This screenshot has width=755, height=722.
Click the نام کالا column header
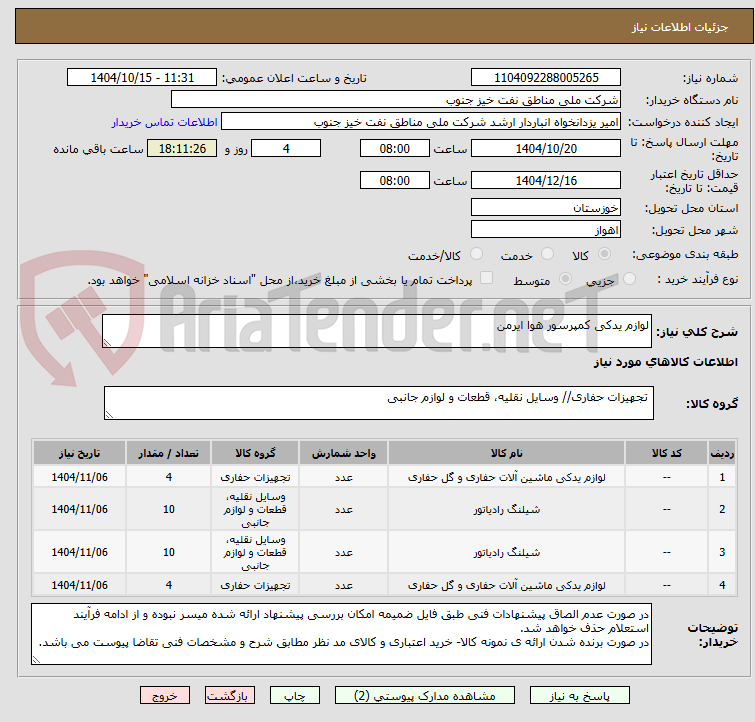tap(507, 453)
